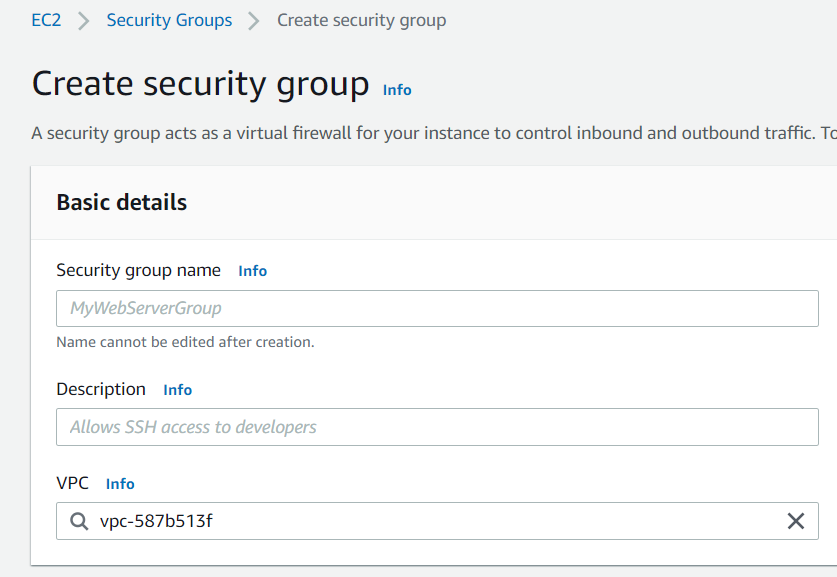Image resolution: width=837 pixels, height=577 pixels.
Task: Focus the Description input field
Action: pos(437,427)
